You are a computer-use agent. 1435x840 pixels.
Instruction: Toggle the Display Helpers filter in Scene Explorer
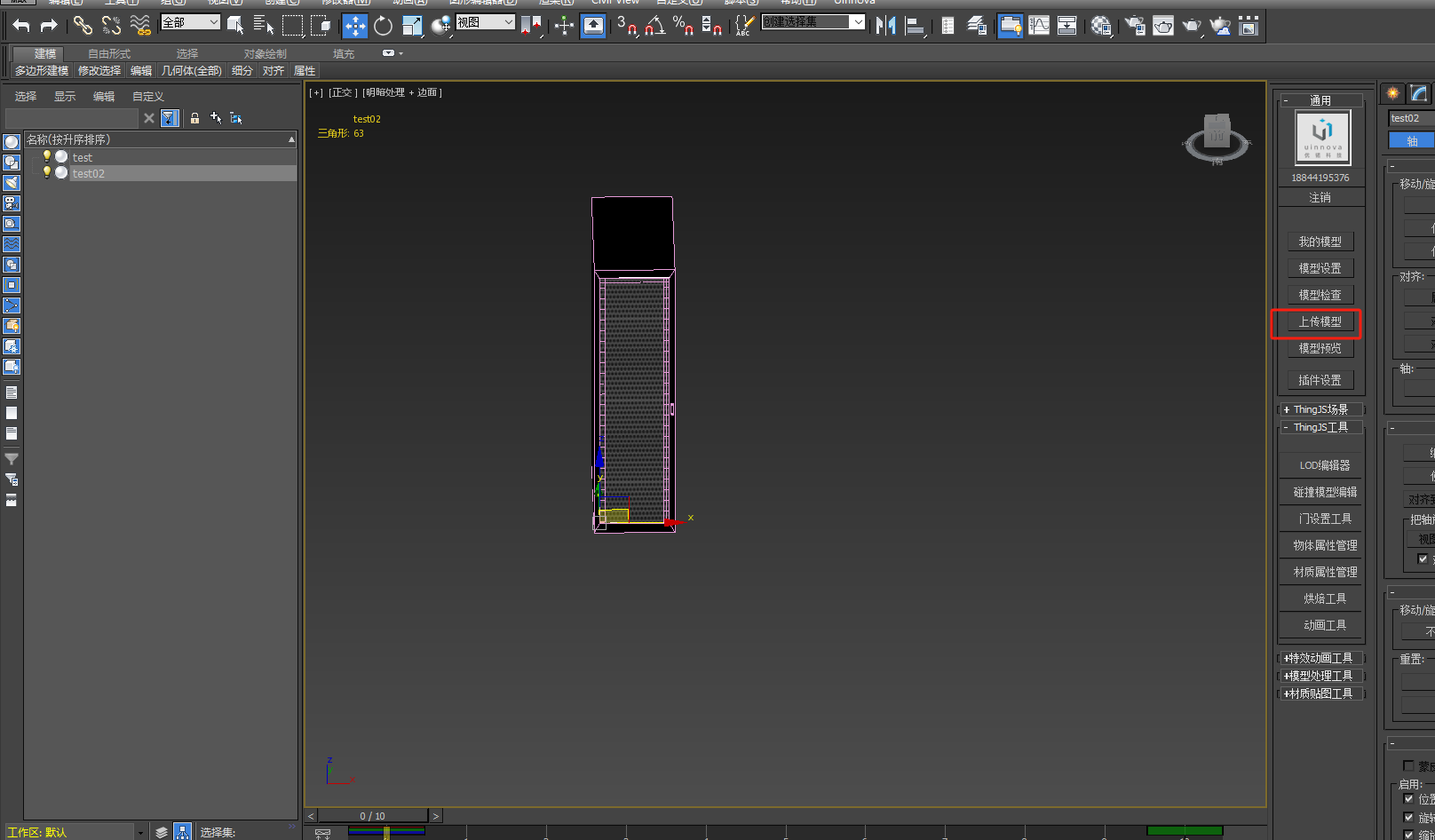point(12,224)
